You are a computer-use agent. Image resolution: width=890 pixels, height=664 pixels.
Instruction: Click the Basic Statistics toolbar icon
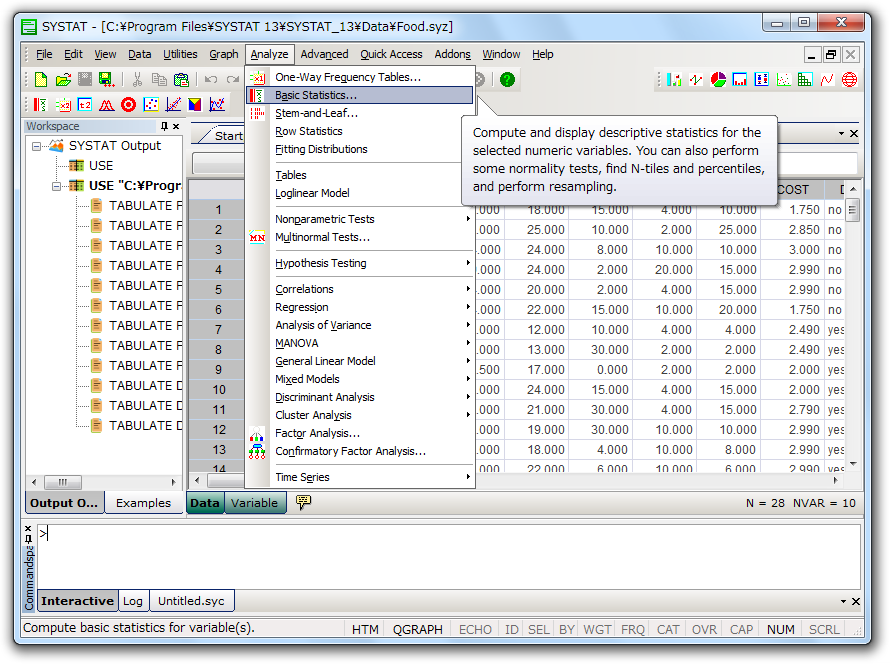pyautogui.click(x=40, y=104)
